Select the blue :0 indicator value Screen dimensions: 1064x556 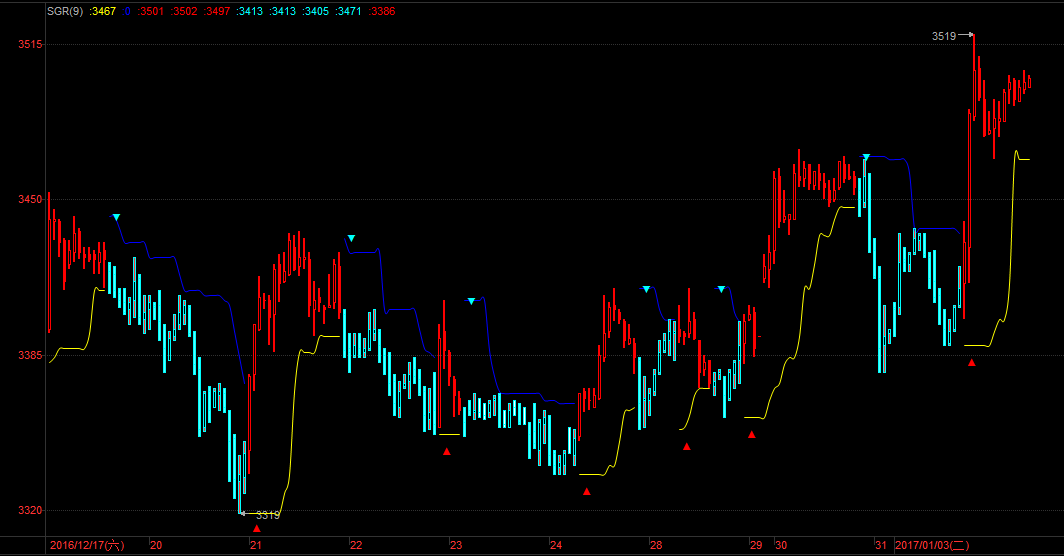pos(126,11)
